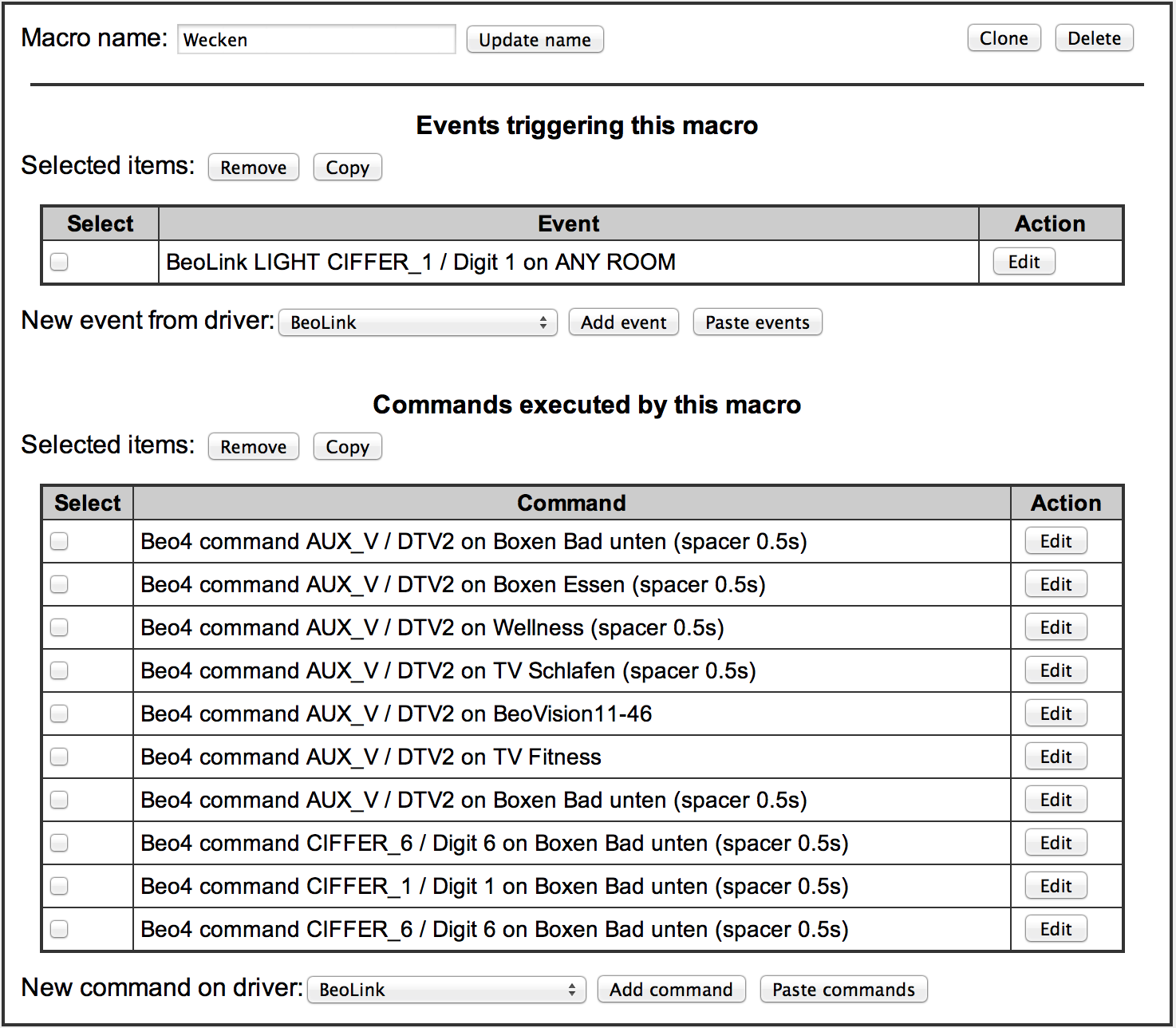Edit the BeoVision11-46 command
The width and height of the screenshot is (1176, 1028).
pyautogui.click(x=1056, y=714)
